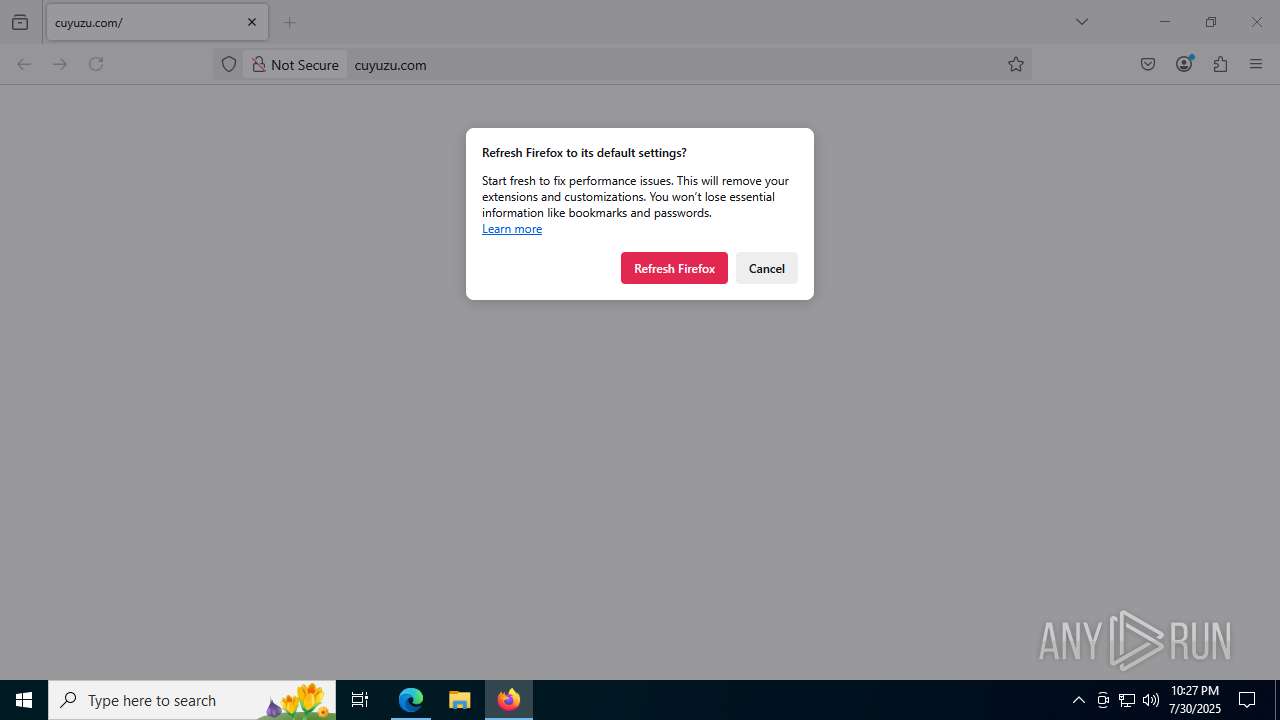1280x720 pixels.
Task: Open the Extensions puzzle icon
Action: 1220,64
